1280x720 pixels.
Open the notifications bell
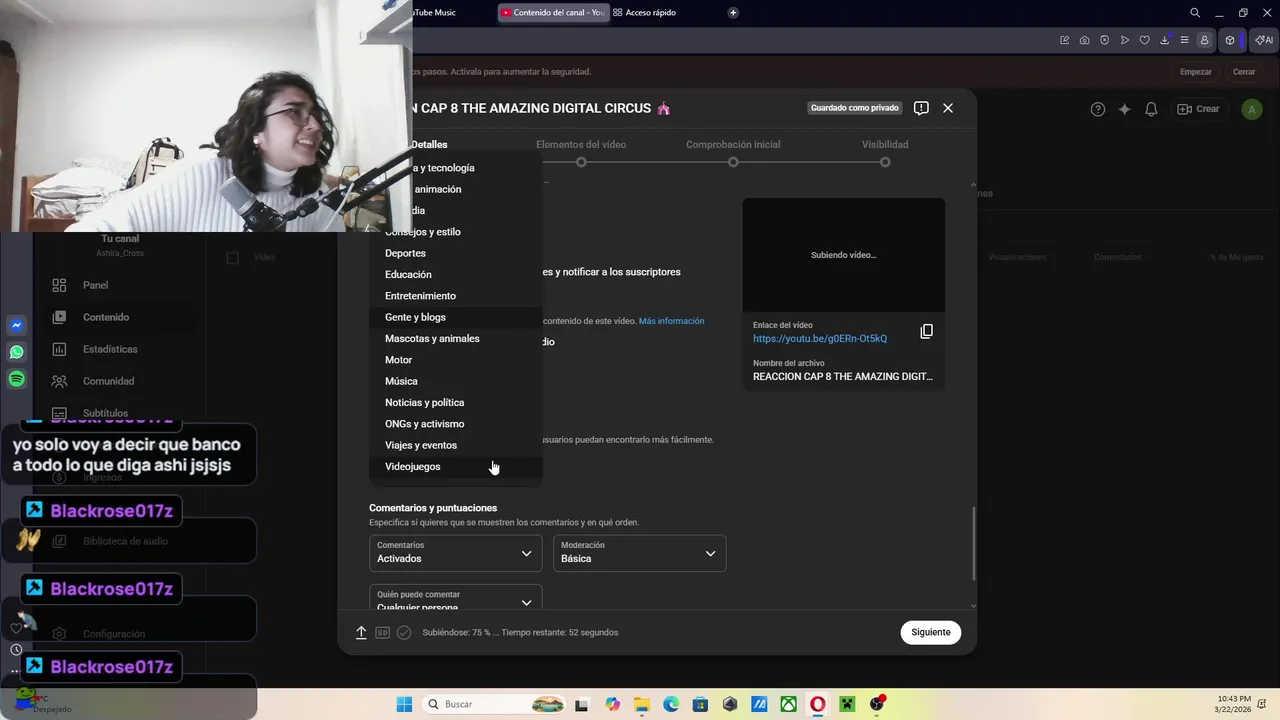click(x=1151, y=109)
